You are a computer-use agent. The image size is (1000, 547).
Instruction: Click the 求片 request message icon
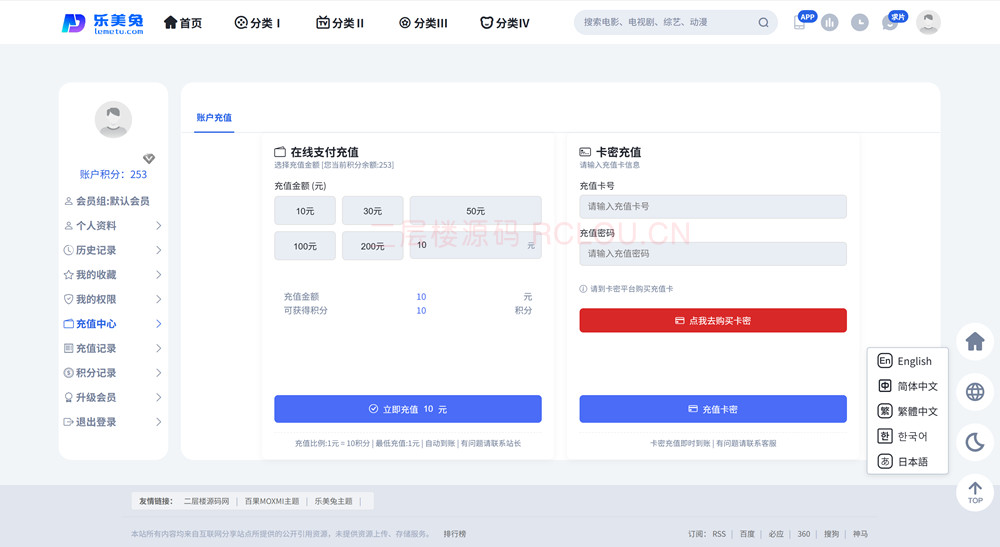tap(890, 22)
